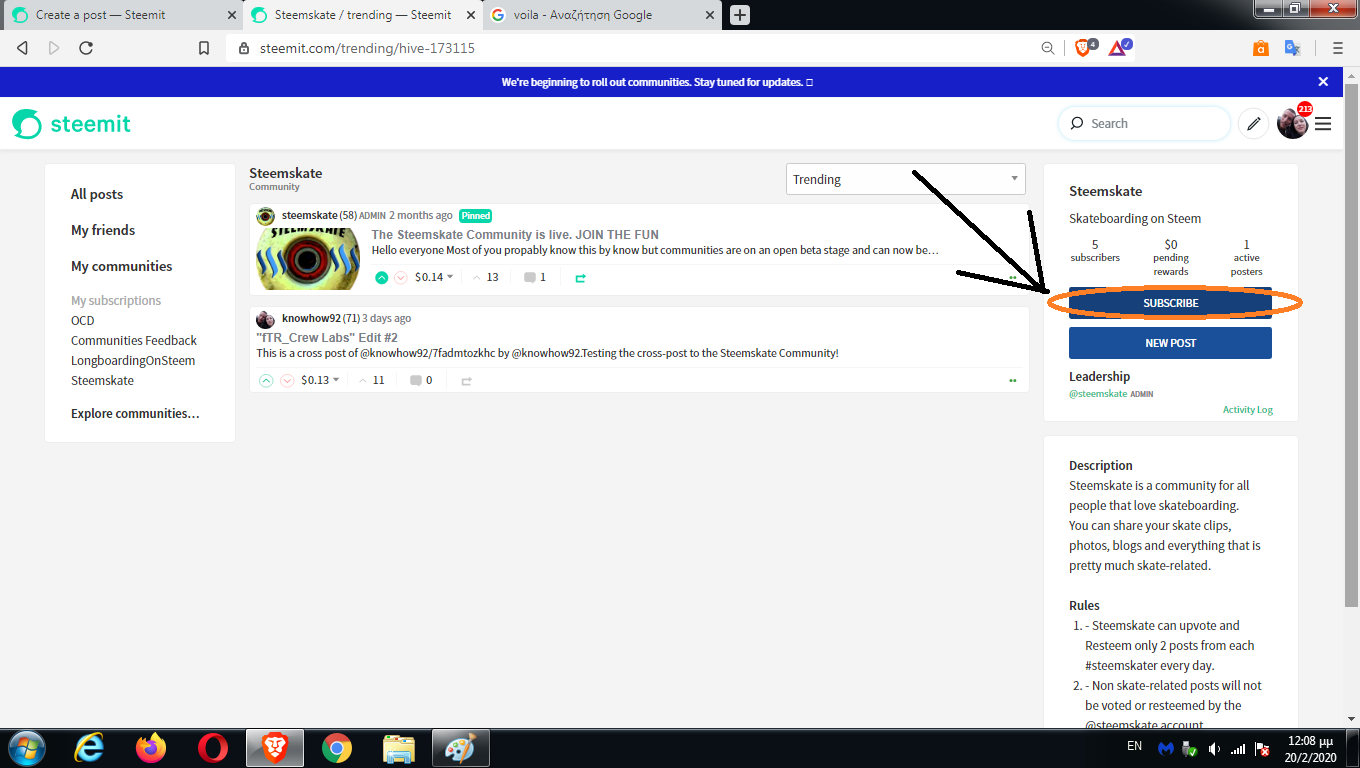This screenshot has height=768, width=1360.
Task: Open comments on fTR_Crew Labs Edit #2
Action: click(421, 380)
